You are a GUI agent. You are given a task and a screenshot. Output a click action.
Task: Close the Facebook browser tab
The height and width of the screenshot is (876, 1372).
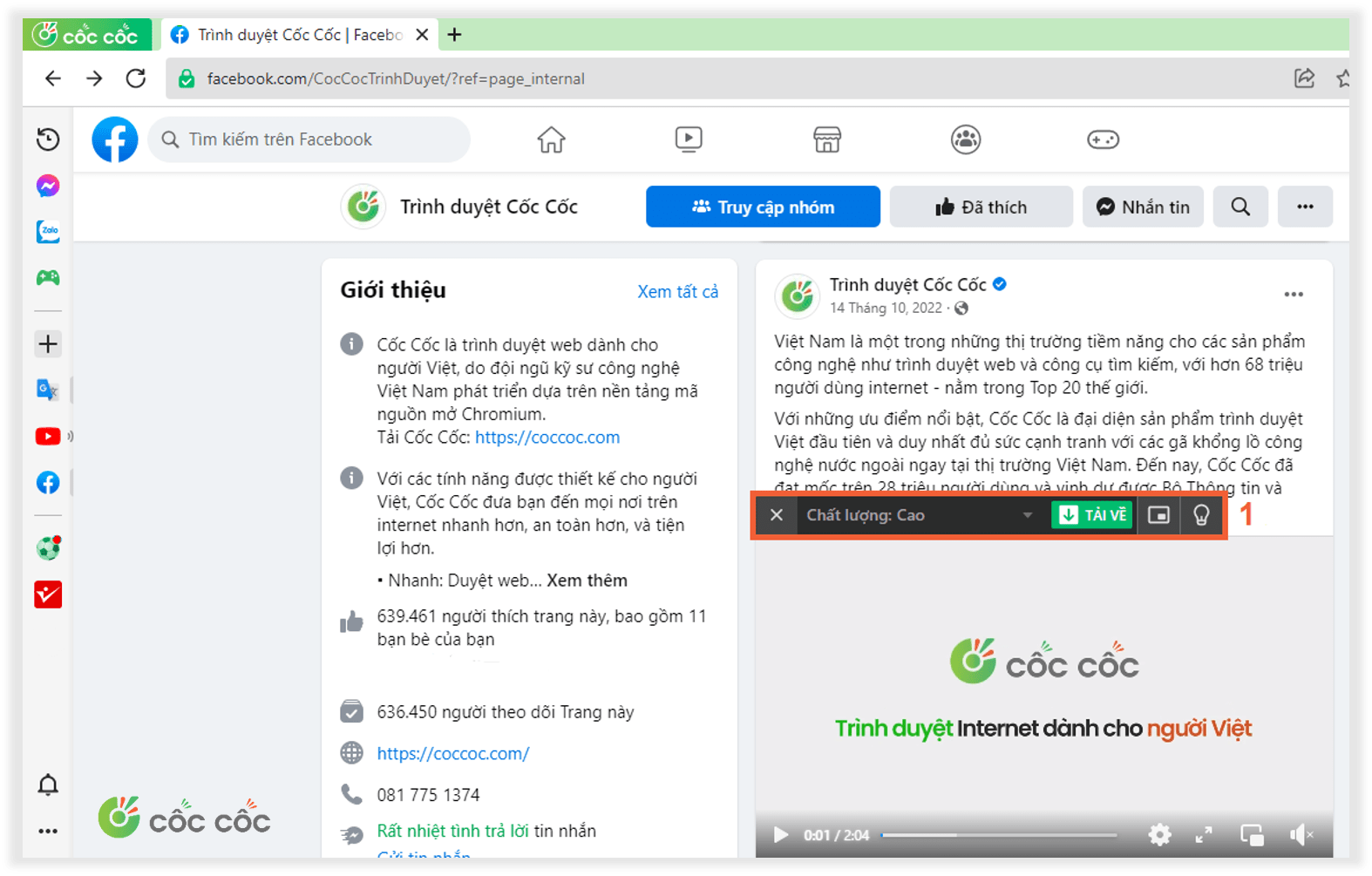pos(422,35)
